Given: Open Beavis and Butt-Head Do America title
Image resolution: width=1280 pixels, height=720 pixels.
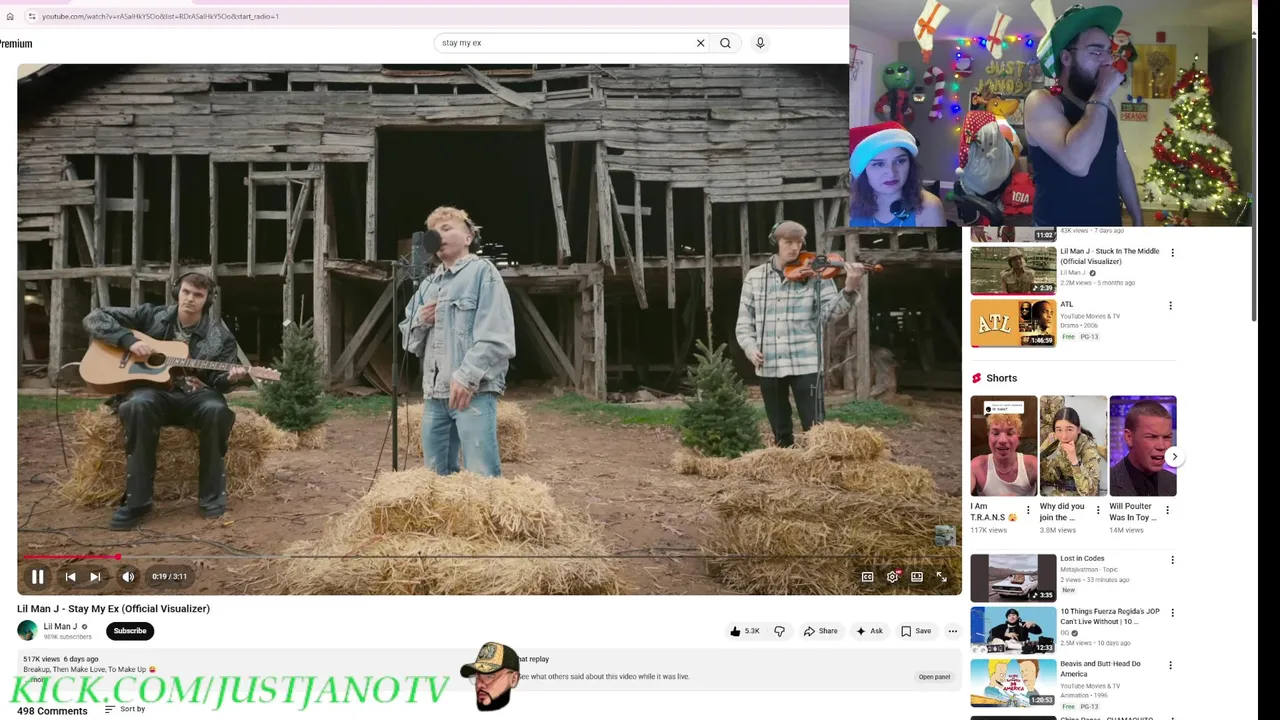Looking at the screenshot, I should (1100, 669).
